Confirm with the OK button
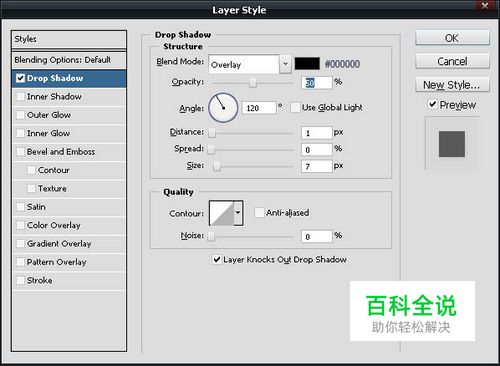Screen dimensions: 500x366 click(452, 38)
